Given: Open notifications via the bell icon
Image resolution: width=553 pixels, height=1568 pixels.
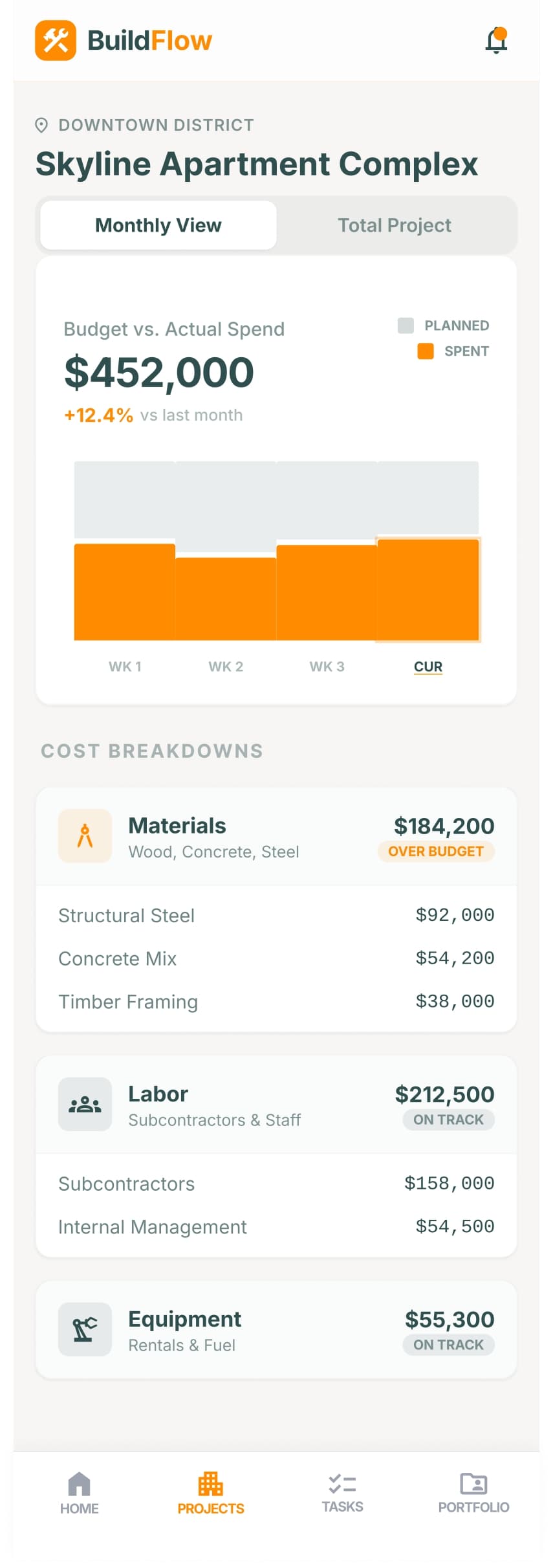Looking at the screenshot, I should click(x=495, y=40).
